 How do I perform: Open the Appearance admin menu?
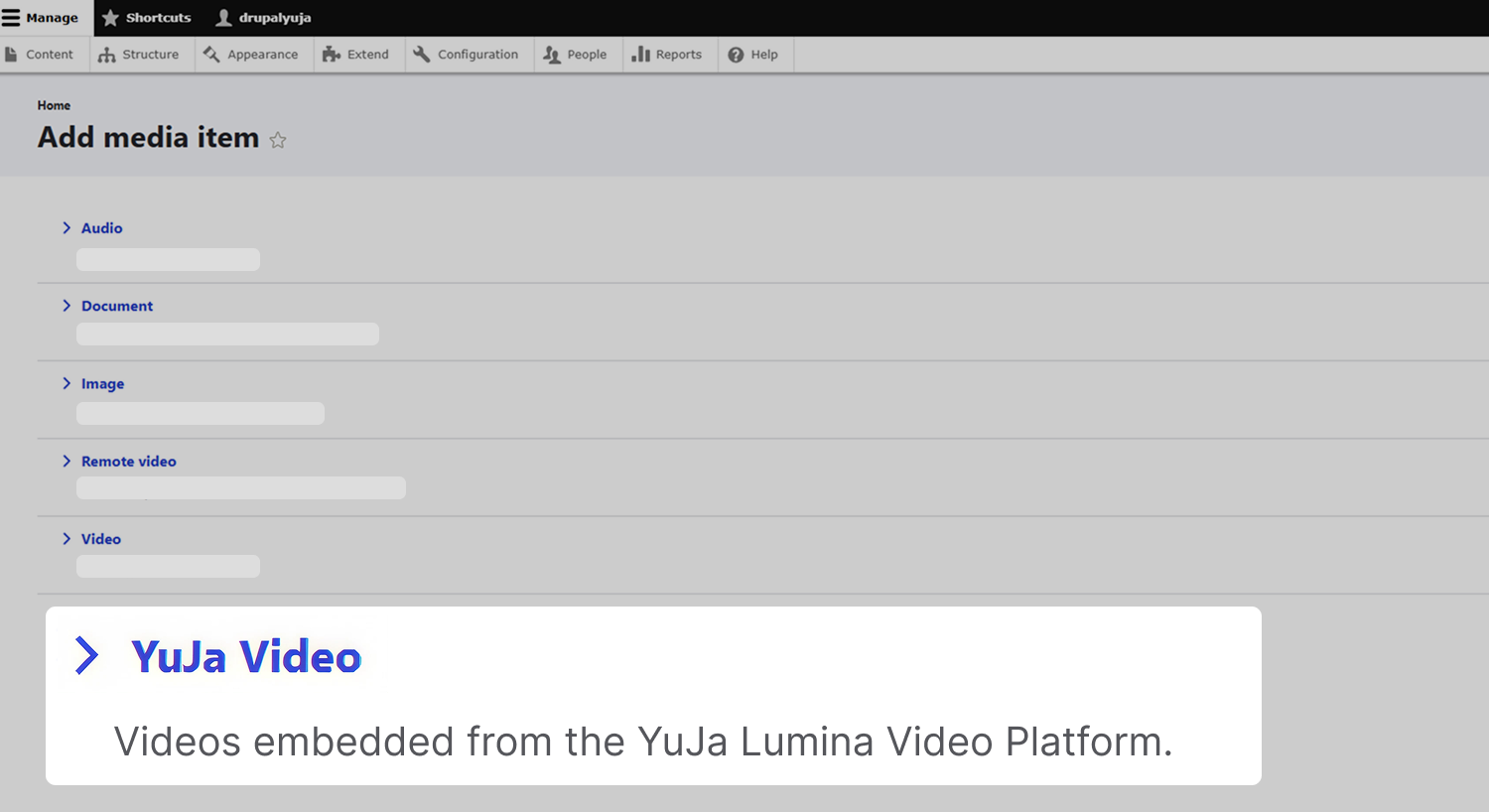pos(251,55)
